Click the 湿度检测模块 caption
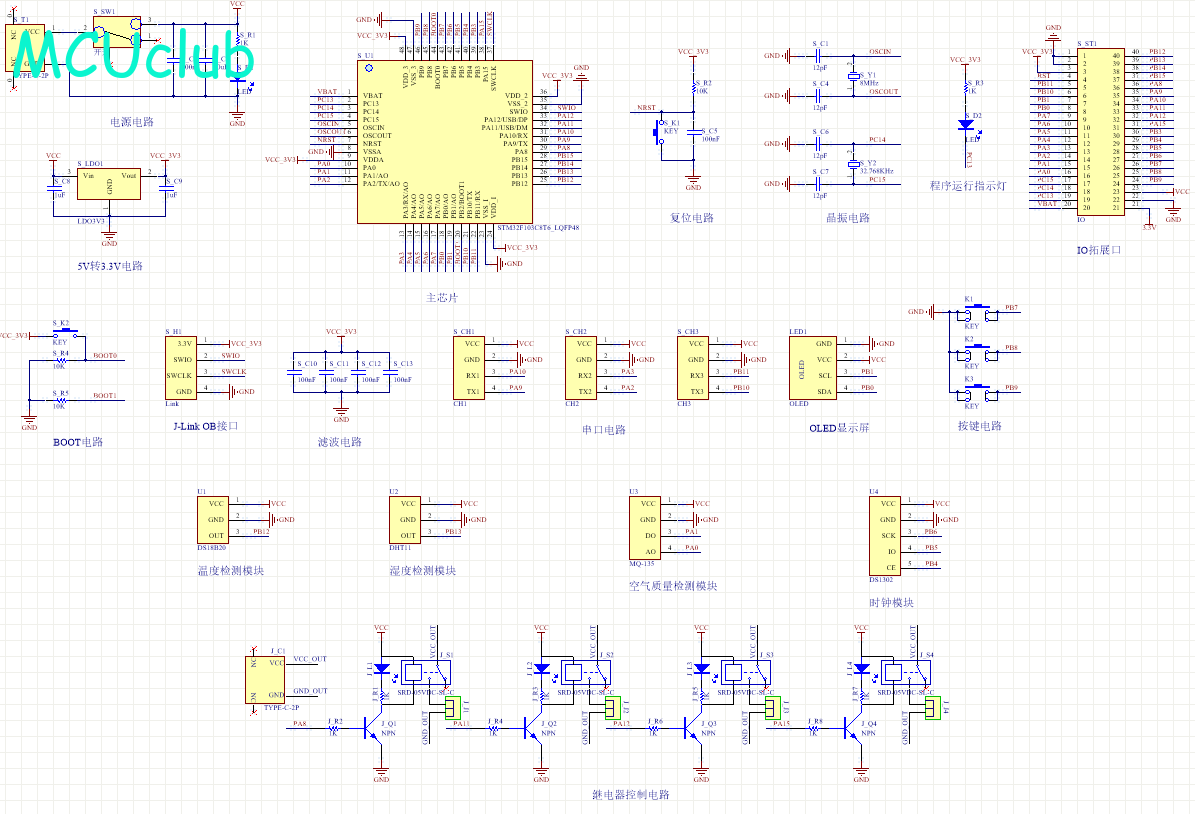 pyautogui.click(x=423, y=570)
